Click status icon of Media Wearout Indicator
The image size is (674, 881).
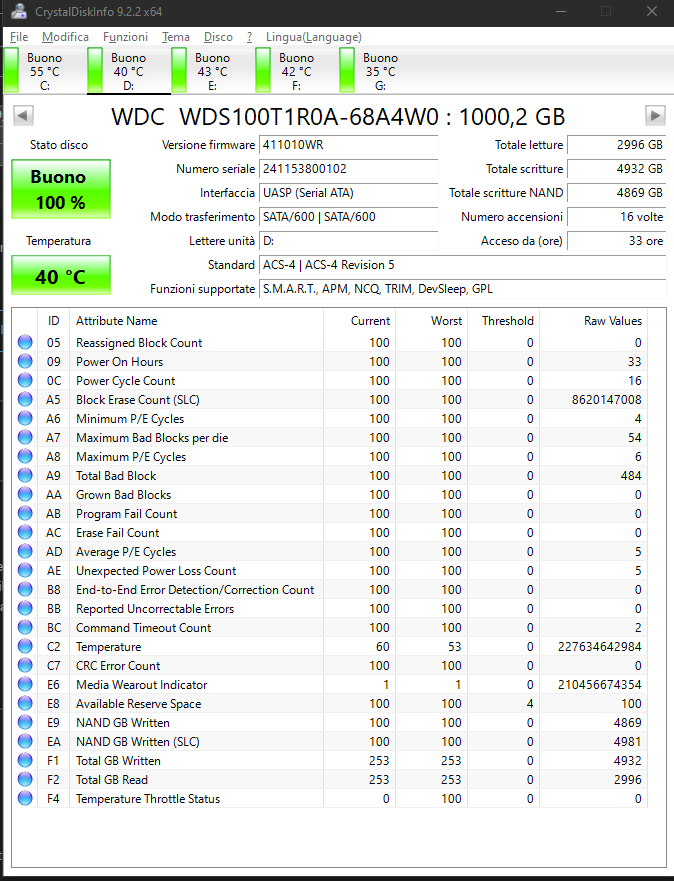[x=25, y=684]
